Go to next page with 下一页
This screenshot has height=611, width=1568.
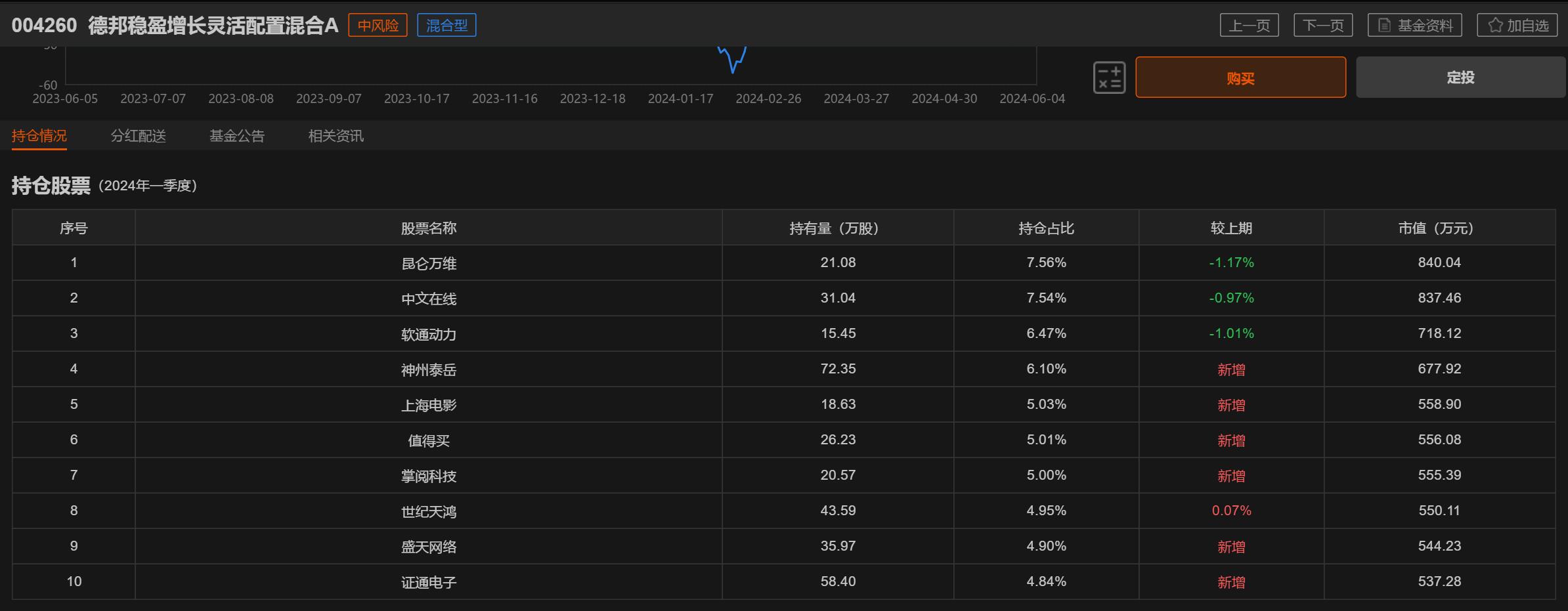(1322, 26)
